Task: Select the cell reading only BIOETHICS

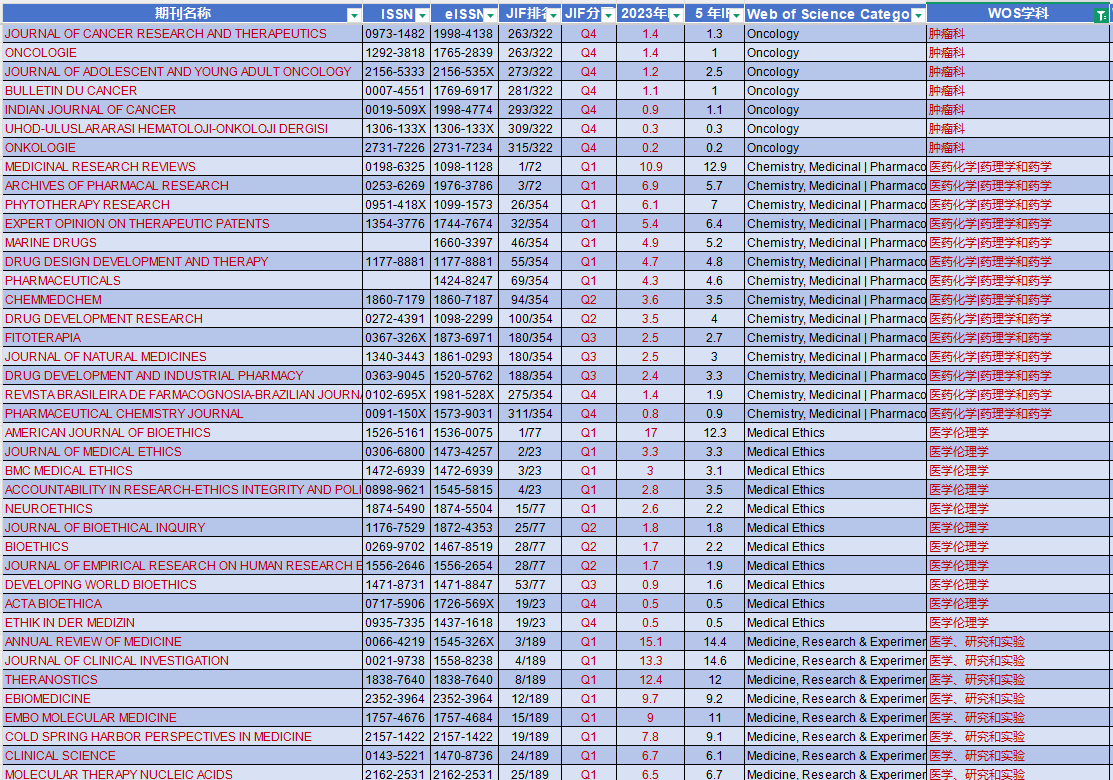Action: pyautogui.click(x=182, y=546)
